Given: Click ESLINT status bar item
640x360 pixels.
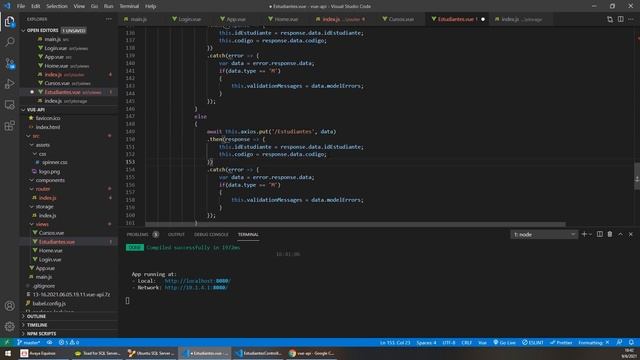Looking at the screenshot, I should click(x=533, y=342).
